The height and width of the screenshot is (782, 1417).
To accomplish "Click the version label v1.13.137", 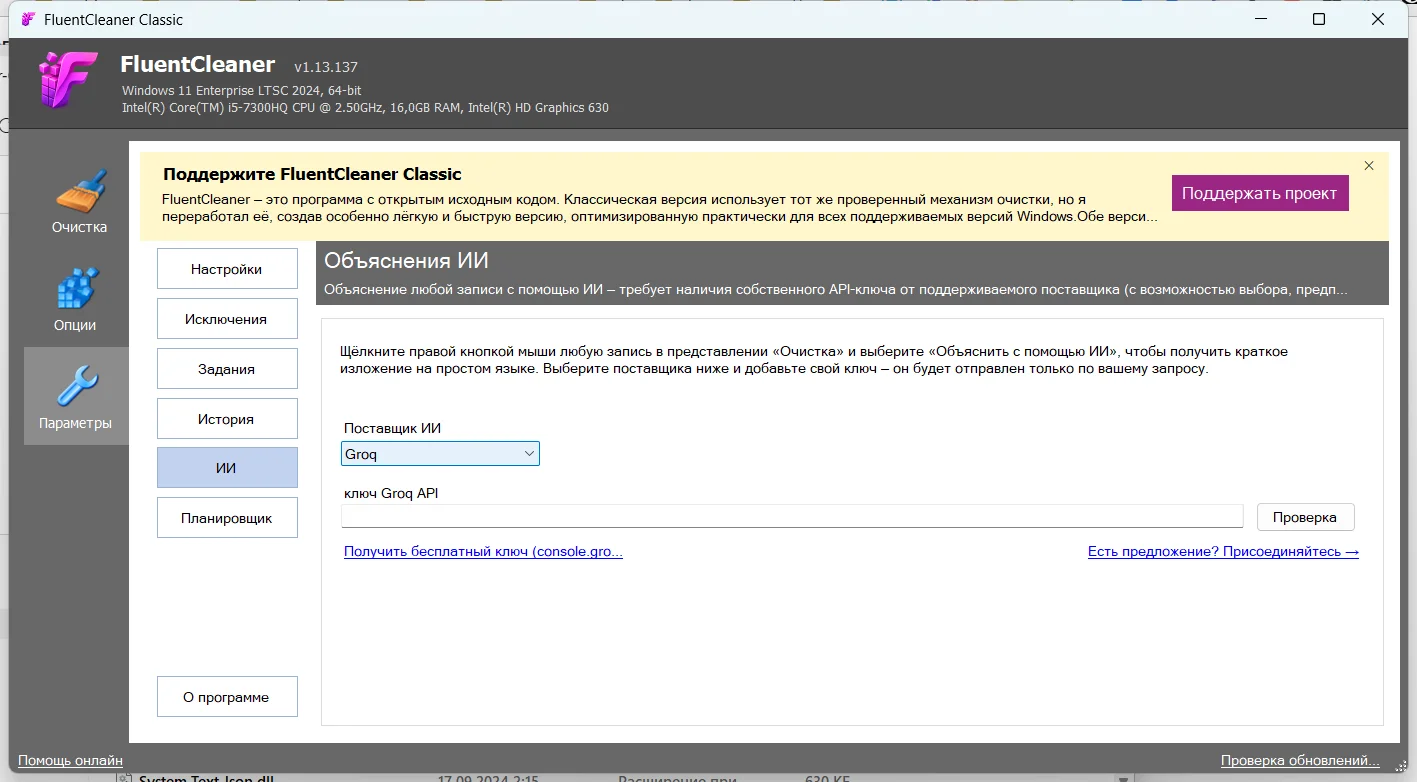I will point(326,67).
